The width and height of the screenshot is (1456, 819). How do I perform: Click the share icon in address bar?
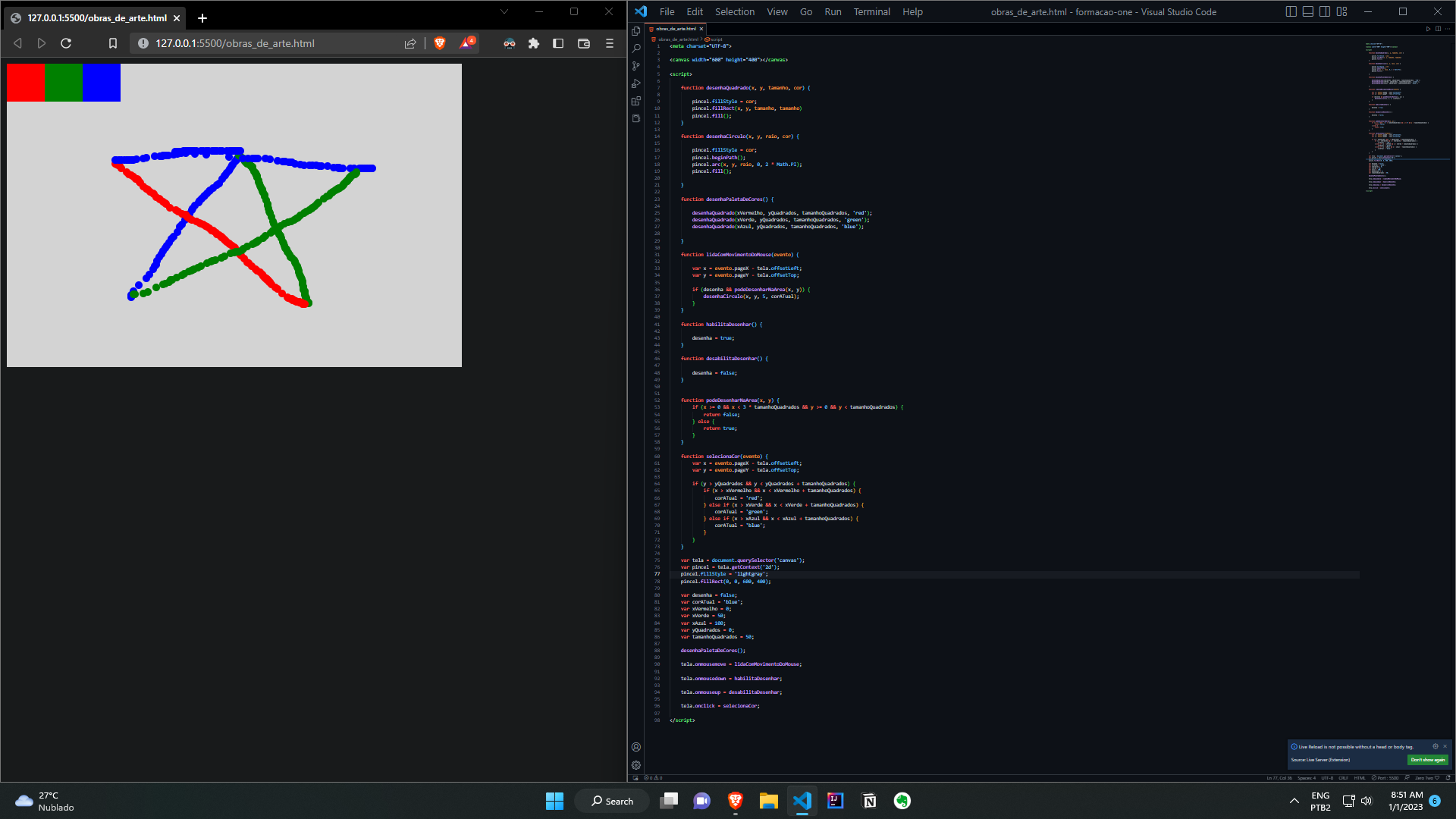[410, 43]
